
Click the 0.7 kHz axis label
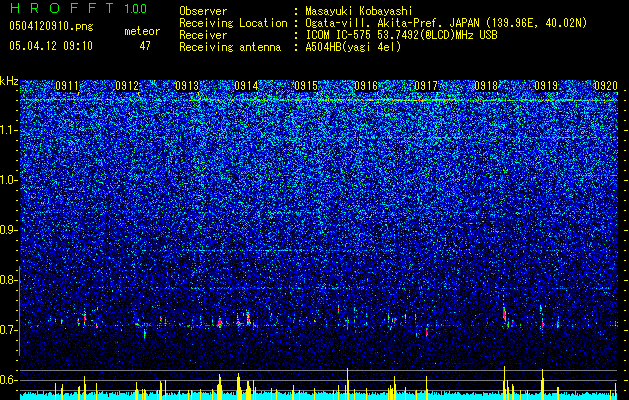8,330
